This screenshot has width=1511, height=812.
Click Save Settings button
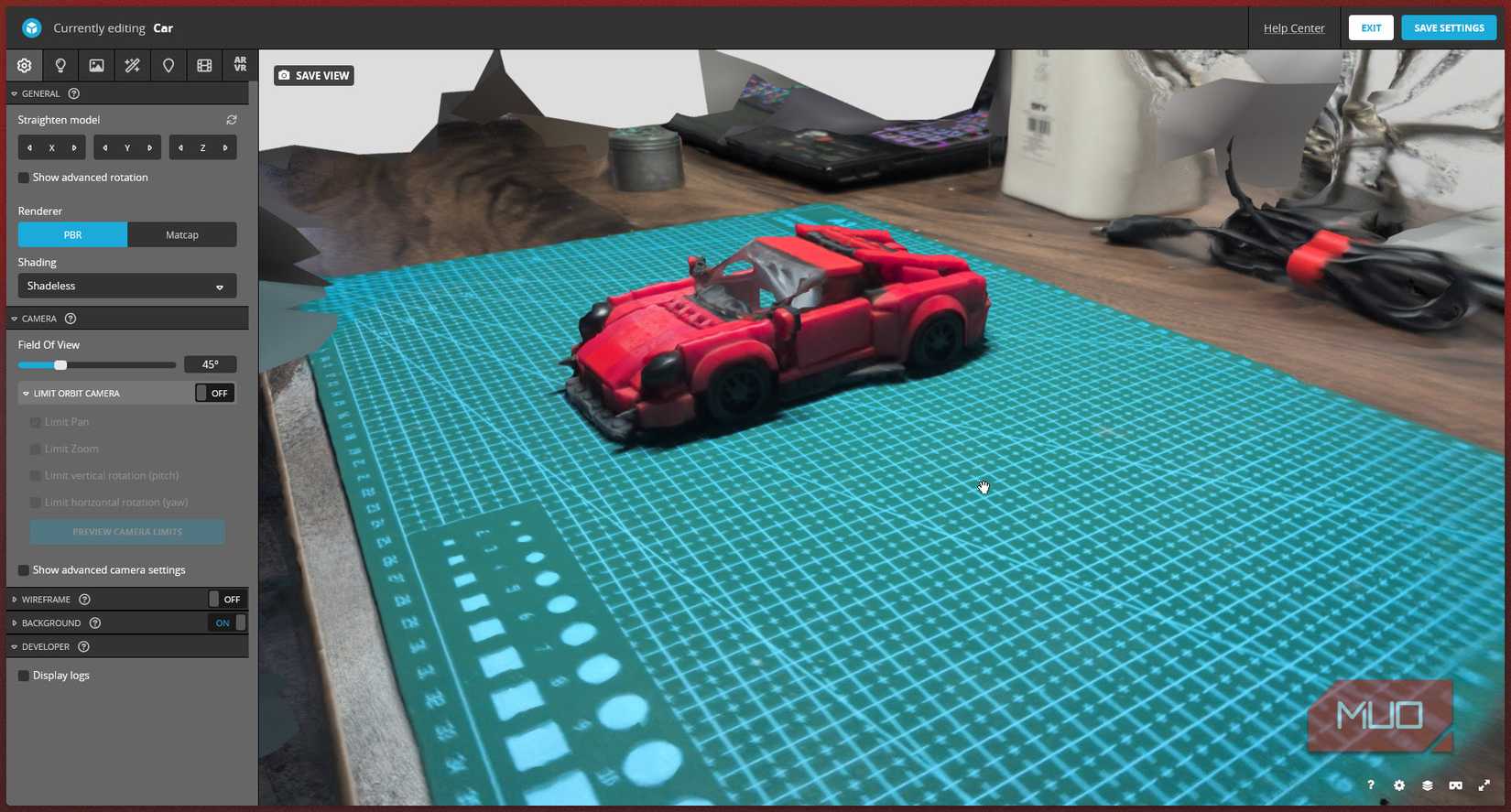1449,28
